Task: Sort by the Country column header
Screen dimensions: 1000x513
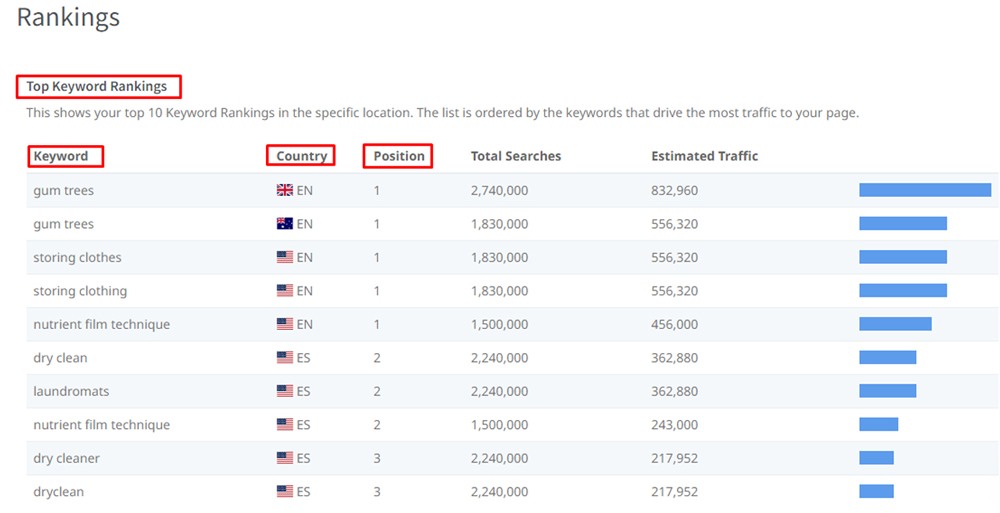Action: [301, 156]
